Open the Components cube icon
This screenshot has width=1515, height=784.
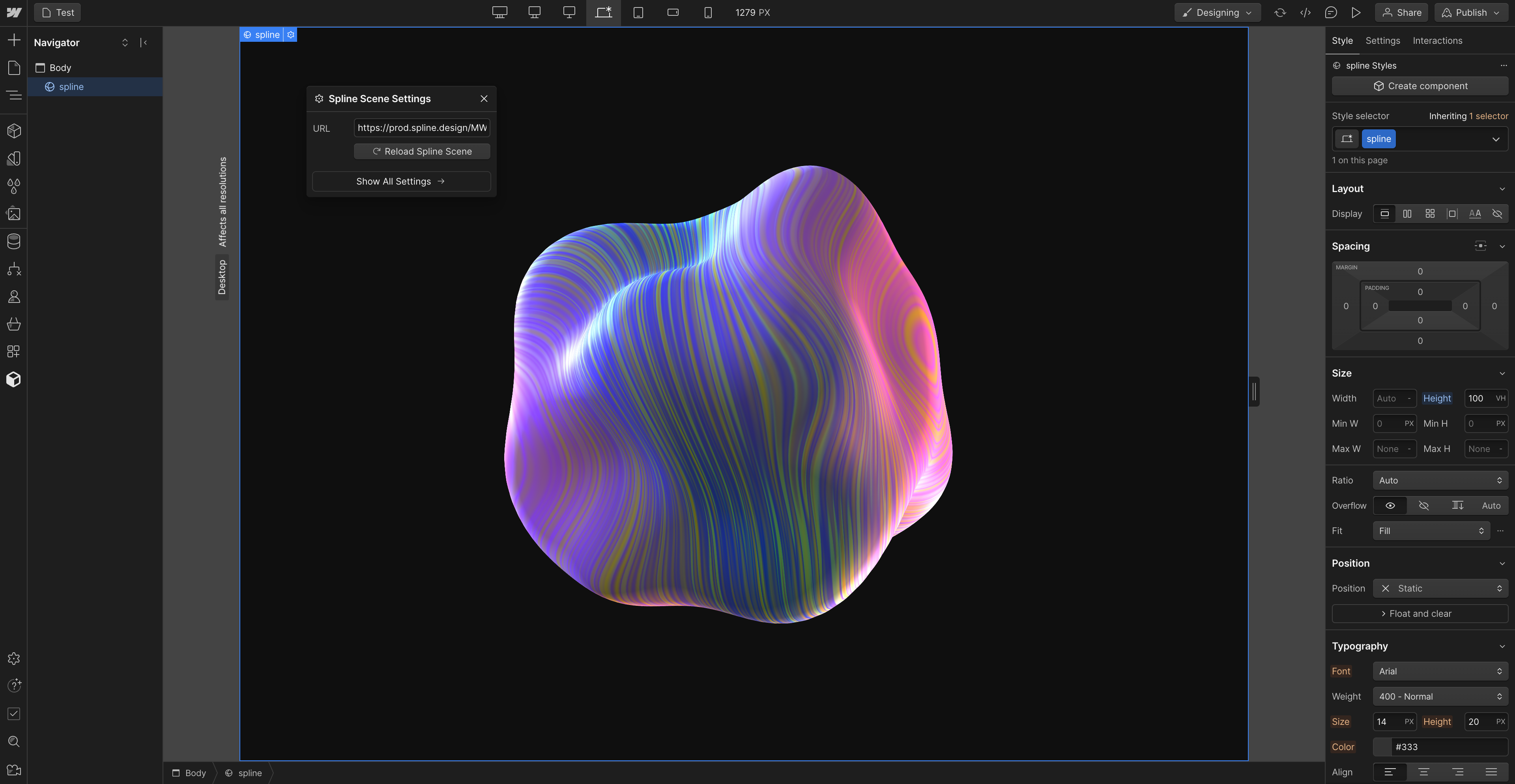pos(13,131)
